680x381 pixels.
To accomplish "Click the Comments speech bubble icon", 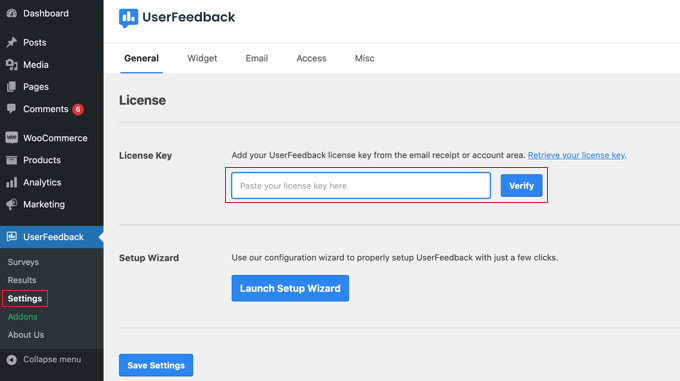I will (x=12, y=108).
